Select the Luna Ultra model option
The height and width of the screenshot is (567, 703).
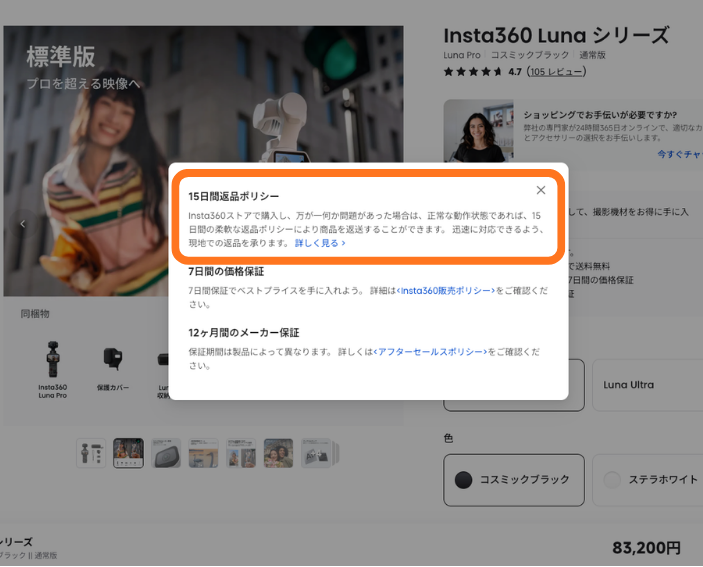point(647,385)
